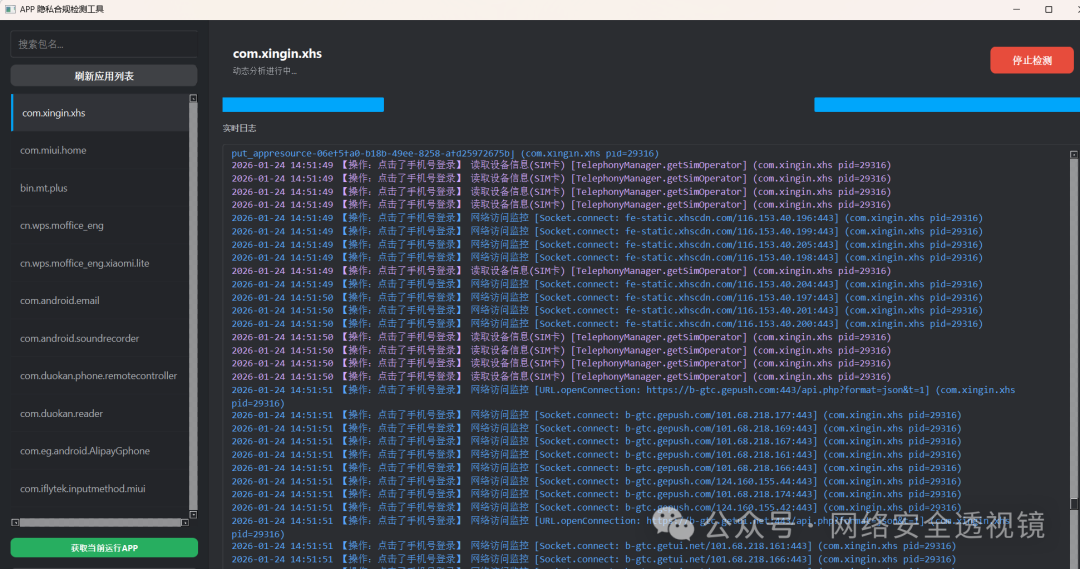Select com.eg.android.AlipayGphone entry
This screenshot has width=1080, height=569.
(x=100, y=451)
